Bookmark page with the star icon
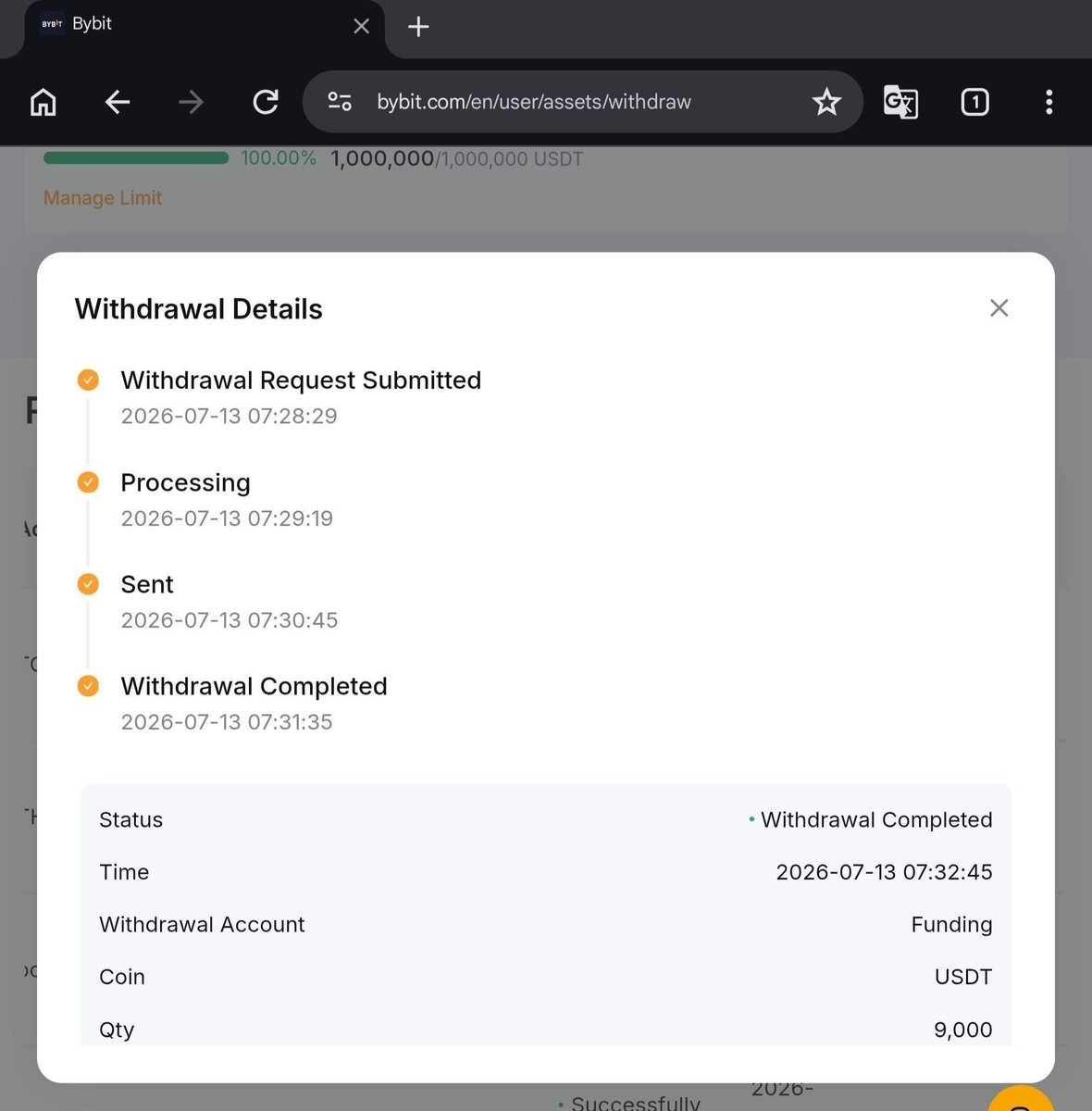This screenshot has height=1111, width=1092. click(826, 102)
